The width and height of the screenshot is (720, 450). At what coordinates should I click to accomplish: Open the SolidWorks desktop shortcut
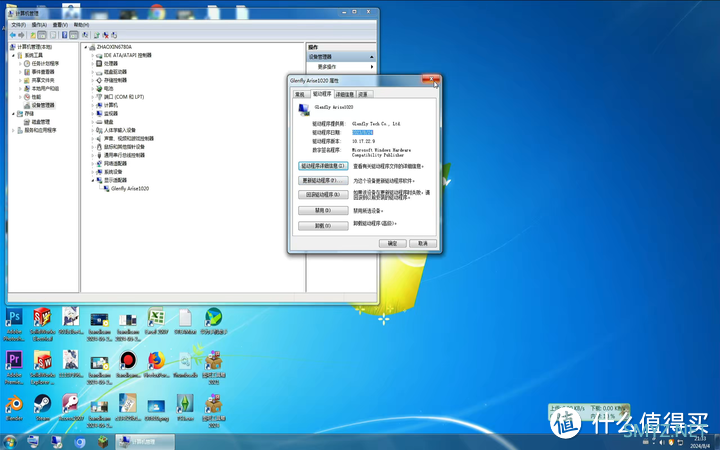43,319
